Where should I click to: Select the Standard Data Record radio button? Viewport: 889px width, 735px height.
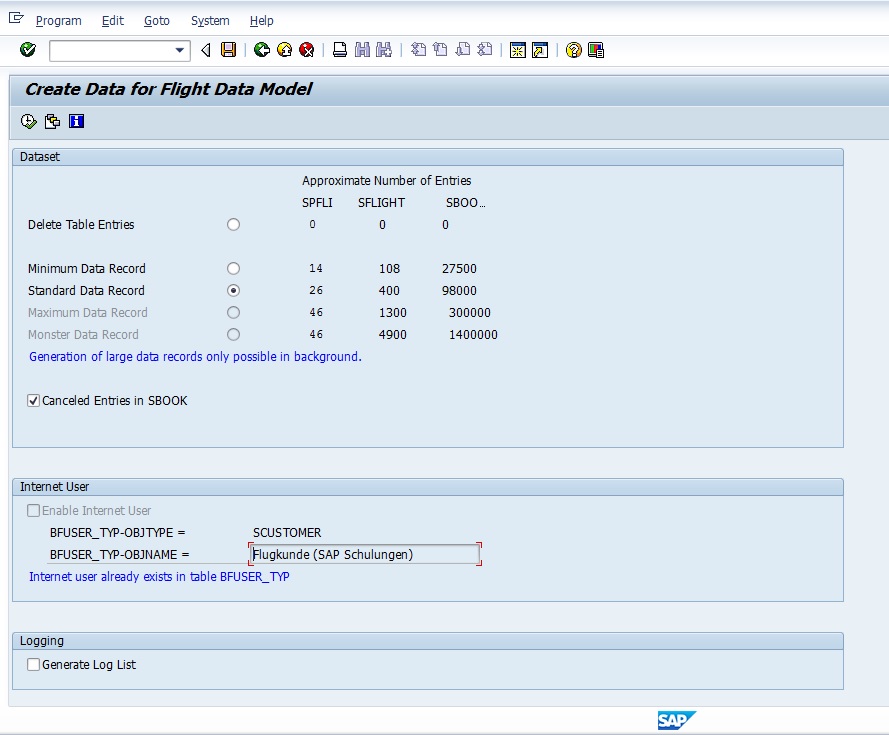tap(233, 291)
